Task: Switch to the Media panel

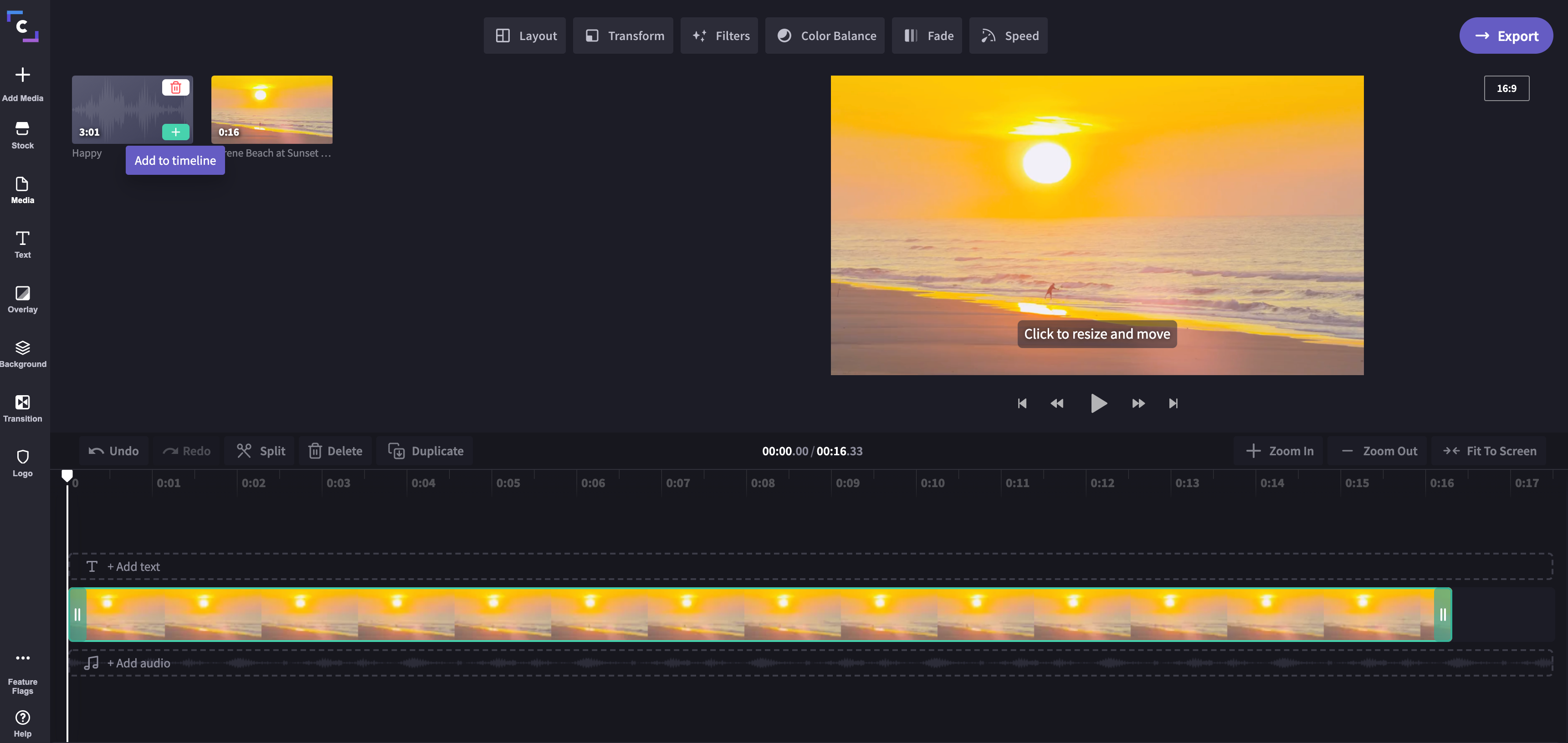Action: 22,190
